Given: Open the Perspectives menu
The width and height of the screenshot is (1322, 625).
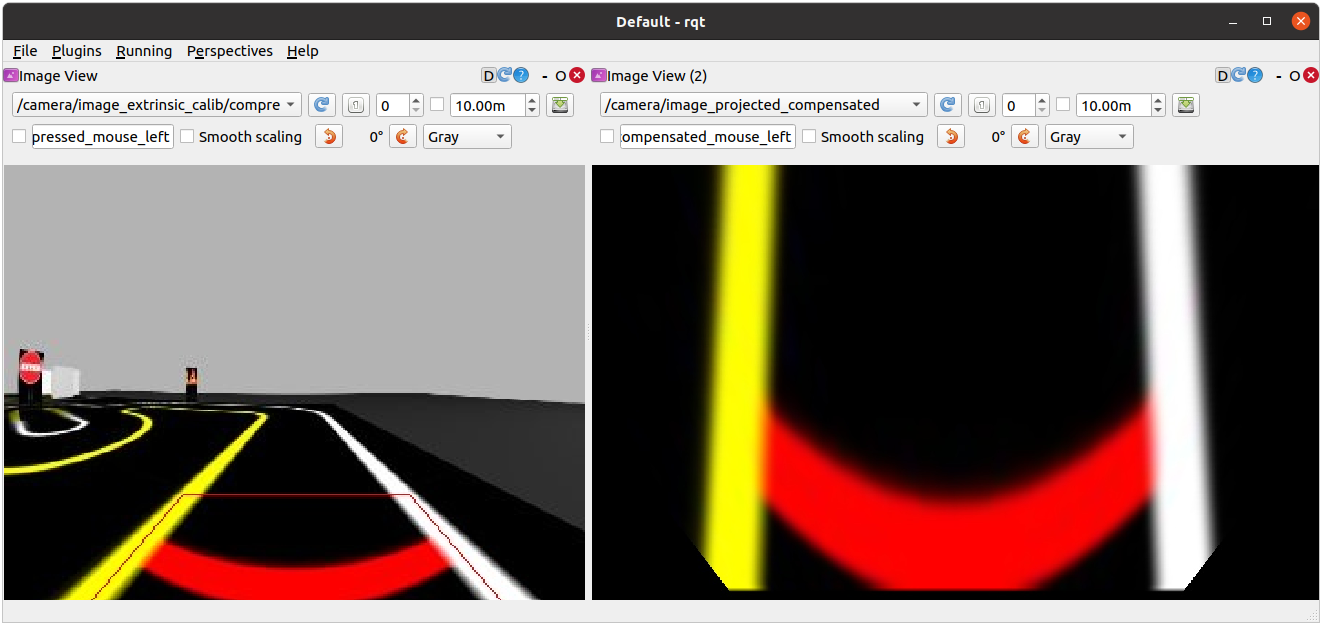Looking at the screenshot, I should click(229, 51).
